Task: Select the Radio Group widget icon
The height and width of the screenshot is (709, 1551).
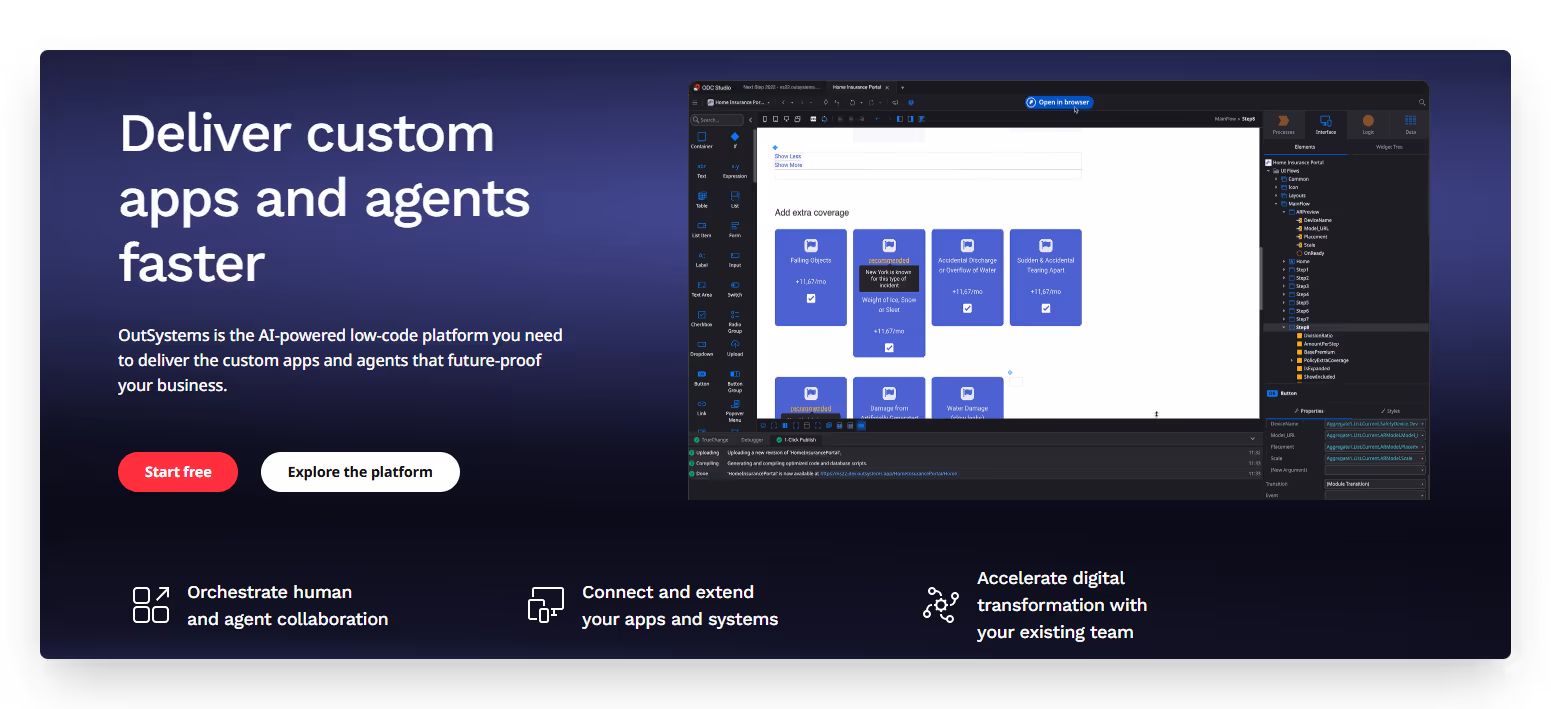Action: (x=735, y=314)
